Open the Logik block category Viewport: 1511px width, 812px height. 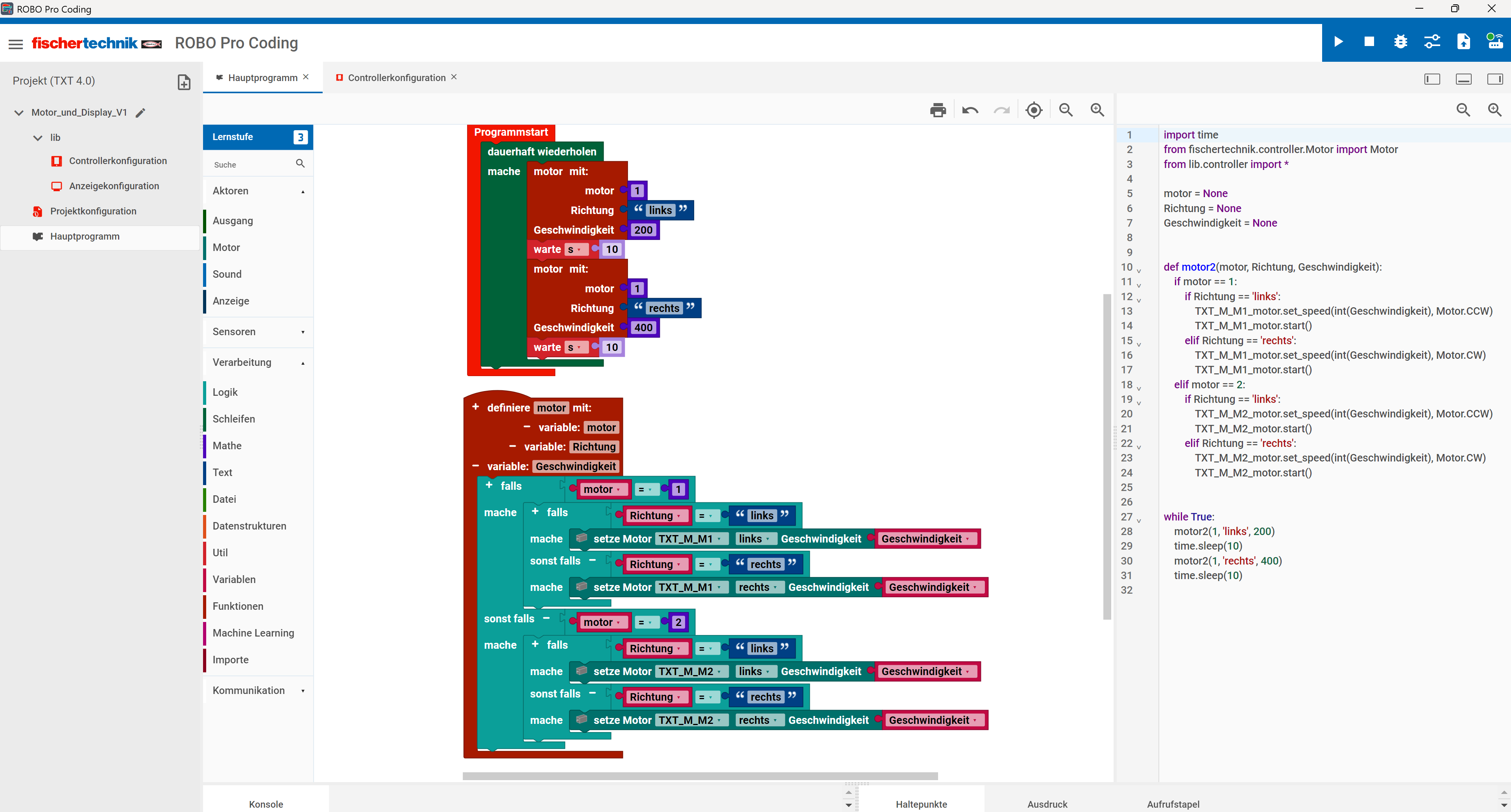pos(258,392)
